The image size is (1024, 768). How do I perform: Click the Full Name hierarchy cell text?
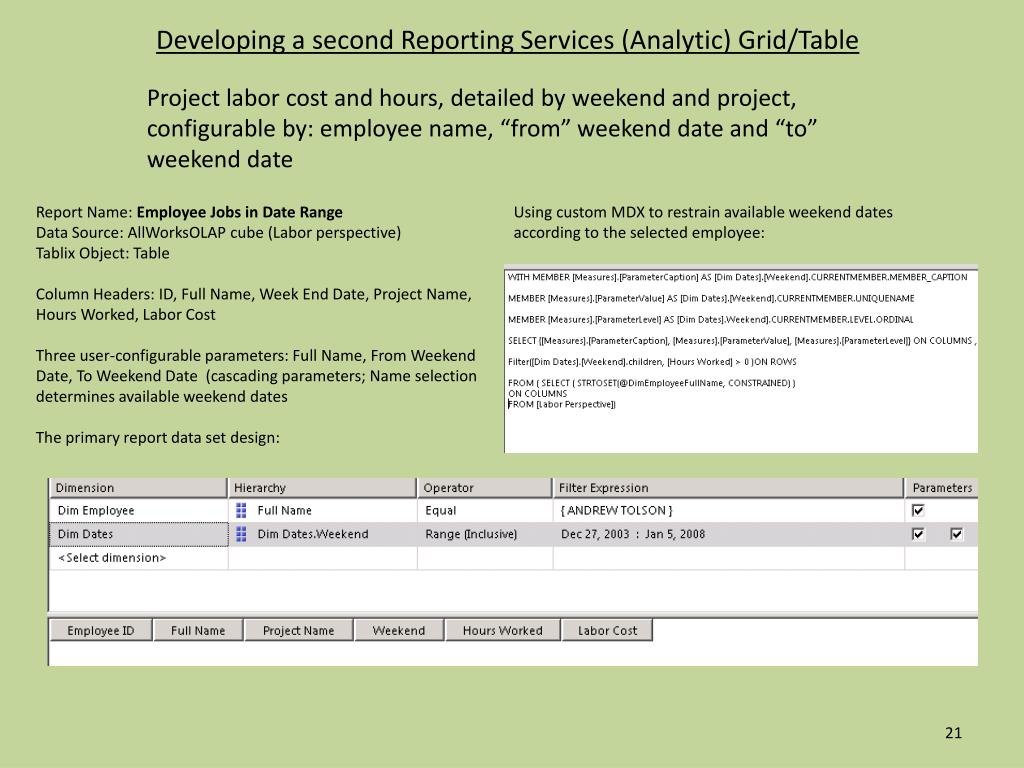[284, 510]
